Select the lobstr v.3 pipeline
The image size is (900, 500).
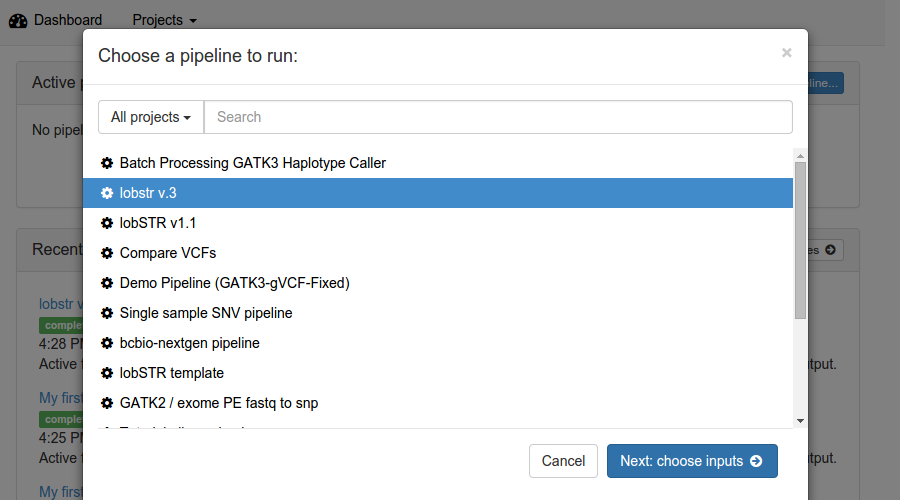438,193
